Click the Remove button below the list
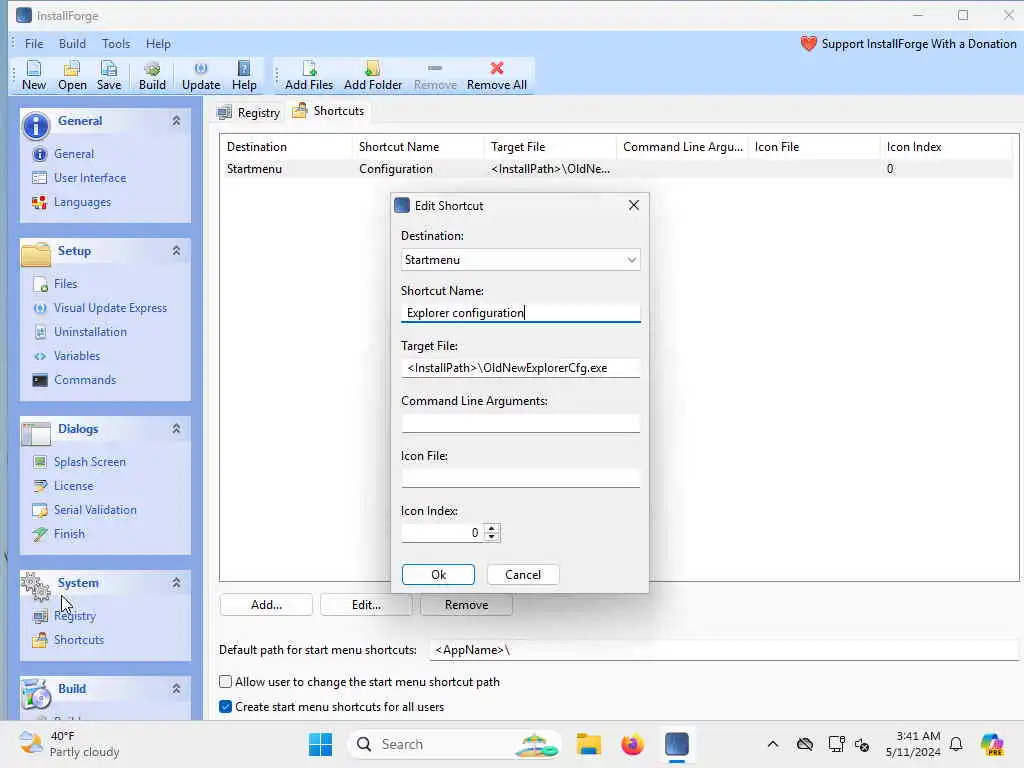Image resolution: width=1024 pixels, height=768 pixels. [466, 605]
